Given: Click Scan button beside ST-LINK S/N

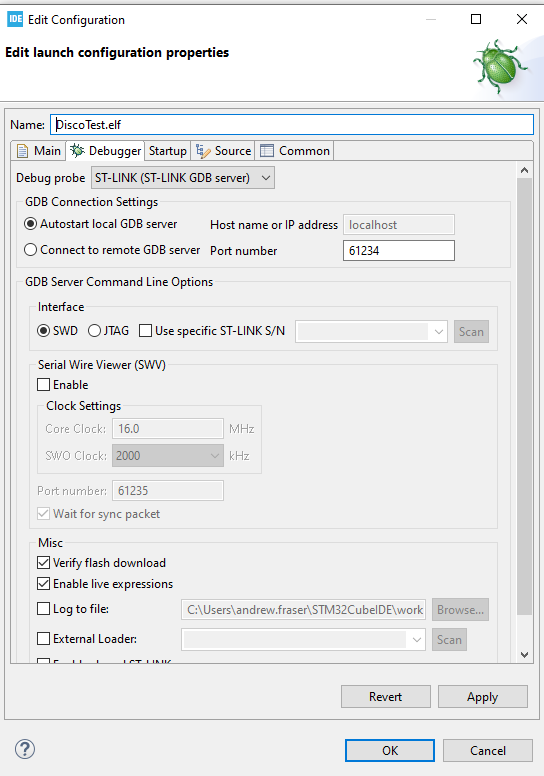Looking at the screenshot, I should point(471,332).
